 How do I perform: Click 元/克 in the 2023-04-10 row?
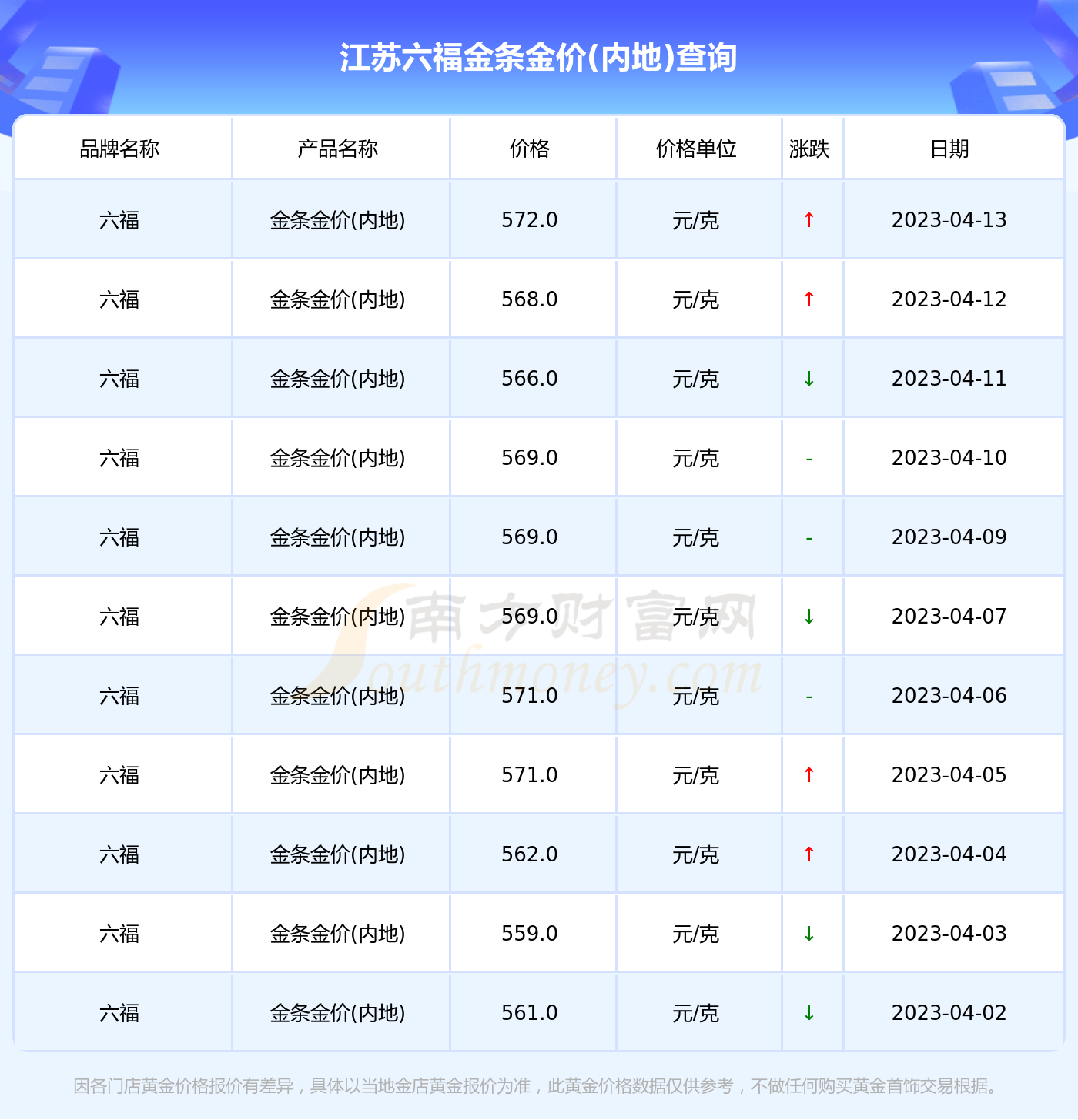pyautogui.click(x=696, y=459)
